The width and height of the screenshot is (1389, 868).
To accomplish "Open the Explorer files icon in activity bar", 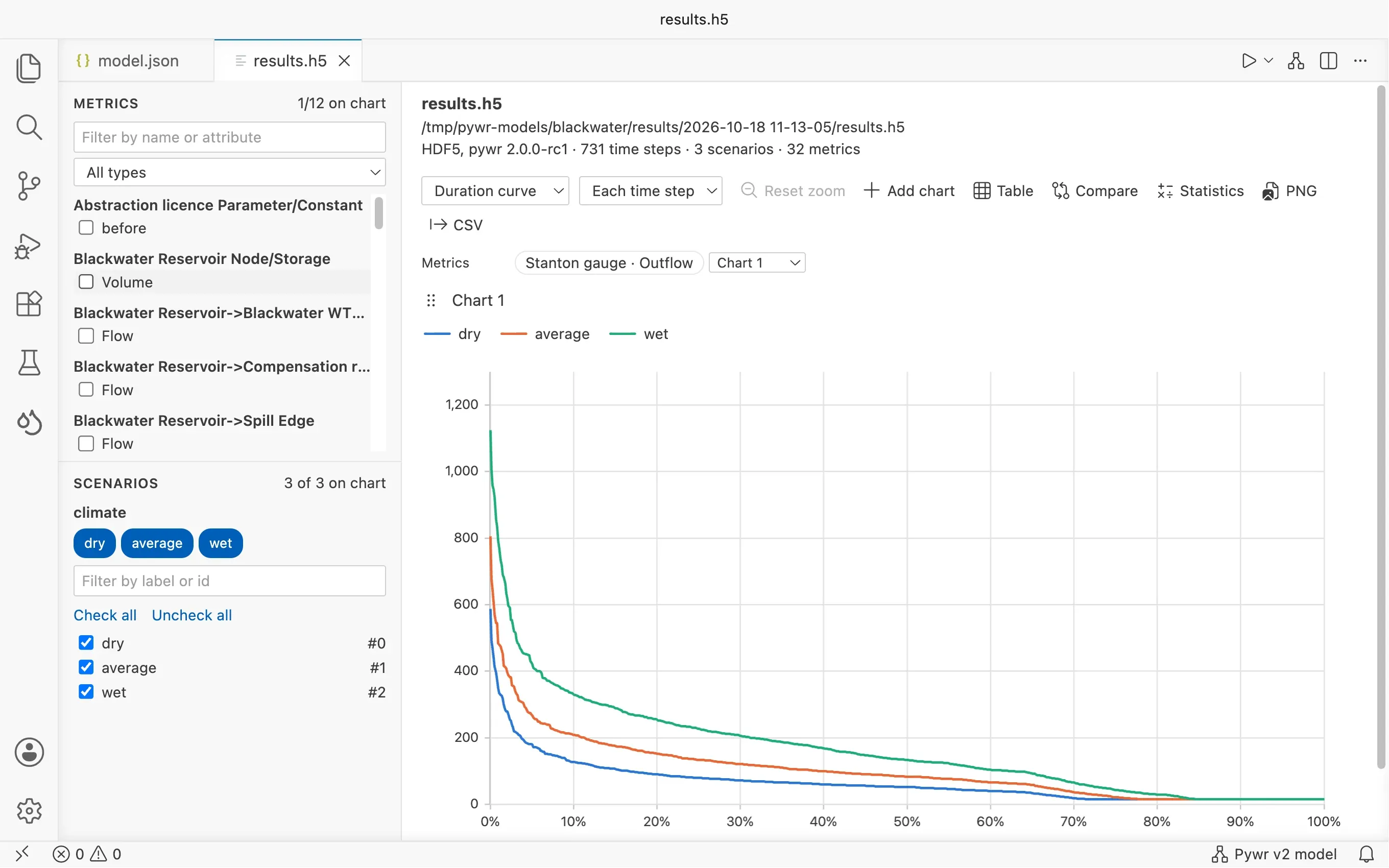I will pos(29,68).
